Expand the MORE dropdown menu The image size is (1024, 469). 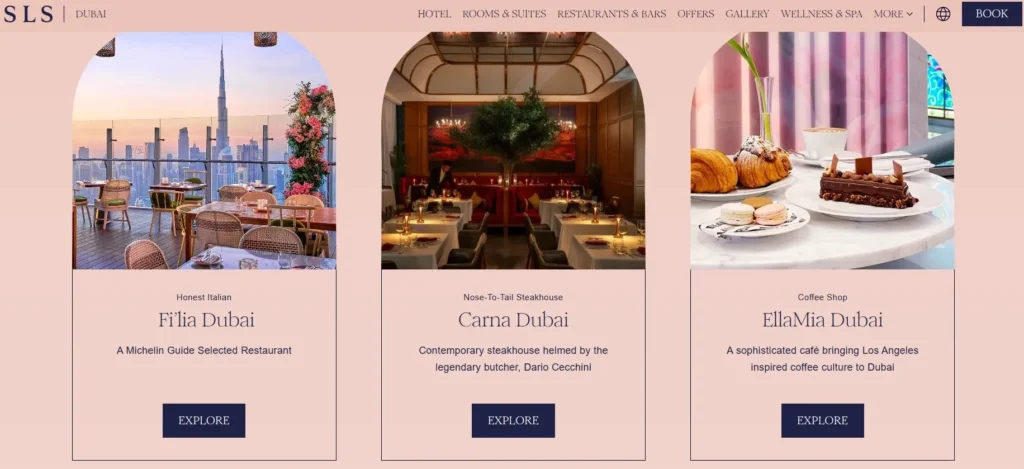pos(893,14)
